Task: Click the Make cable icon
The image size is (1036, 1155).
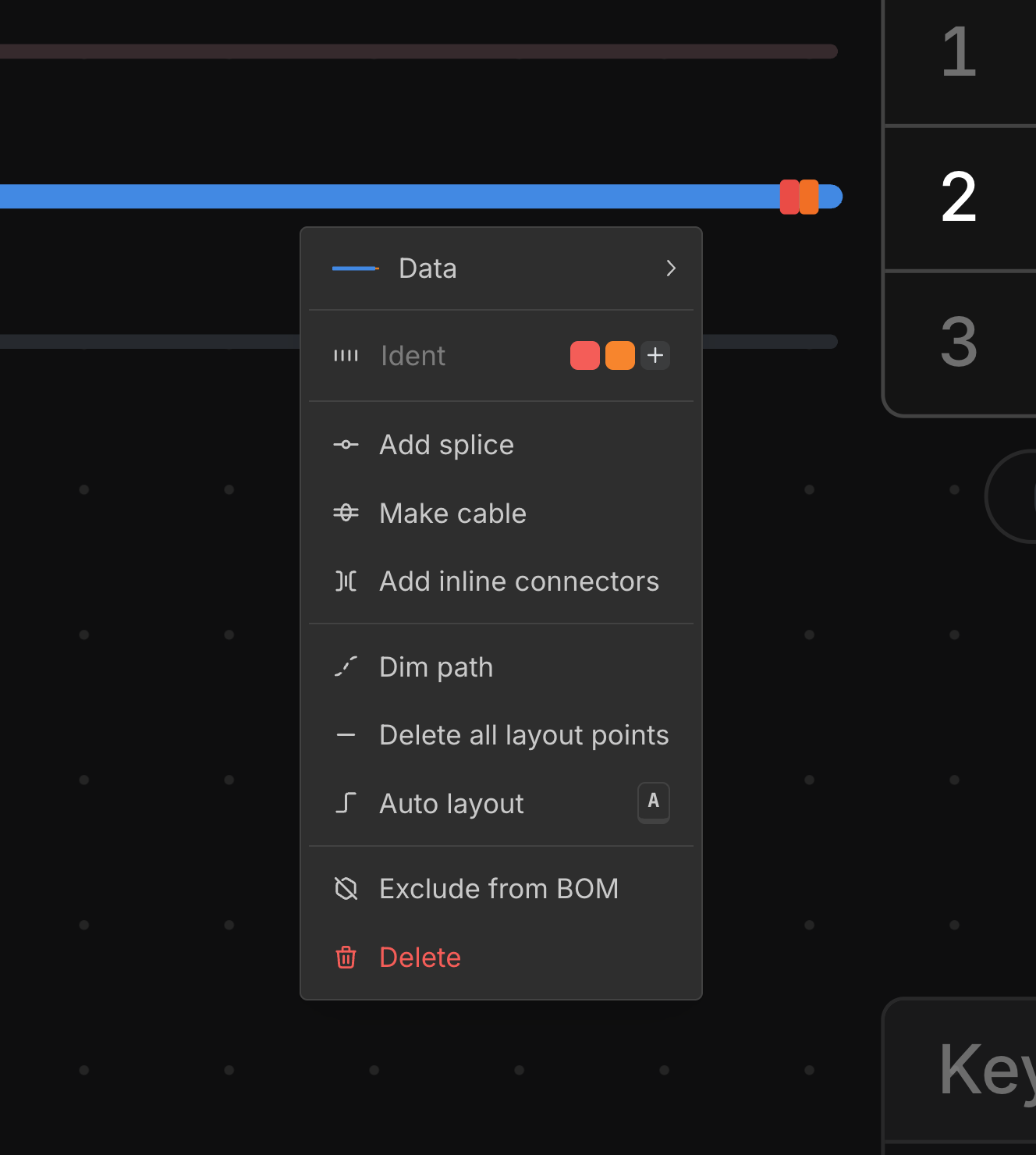Action: pyautogui.click(x=346, y=513)
